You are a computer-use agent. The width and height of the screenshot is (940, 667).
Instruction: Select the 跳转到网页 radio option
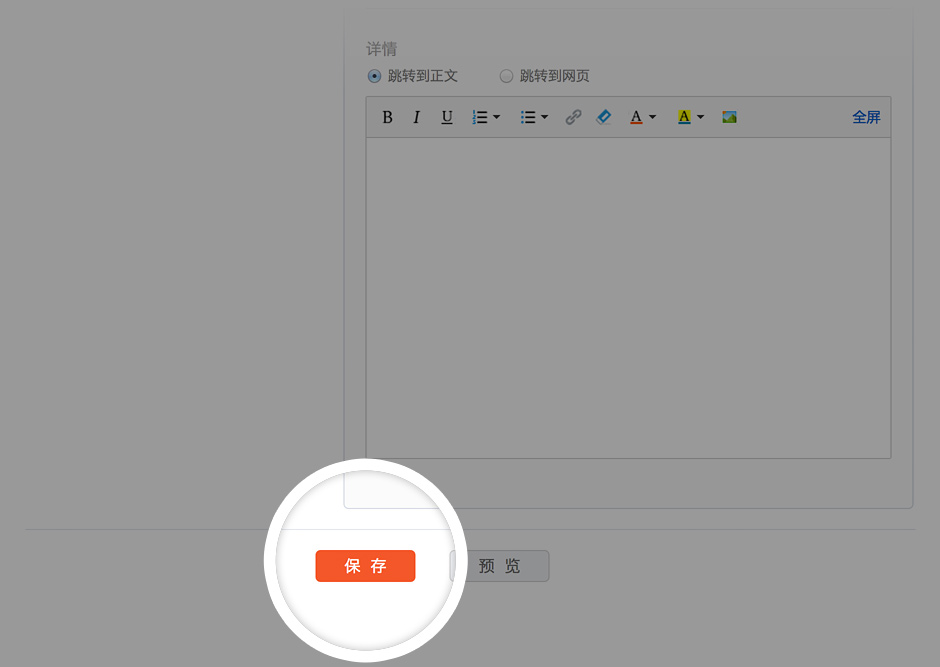[x=507, y=76]
